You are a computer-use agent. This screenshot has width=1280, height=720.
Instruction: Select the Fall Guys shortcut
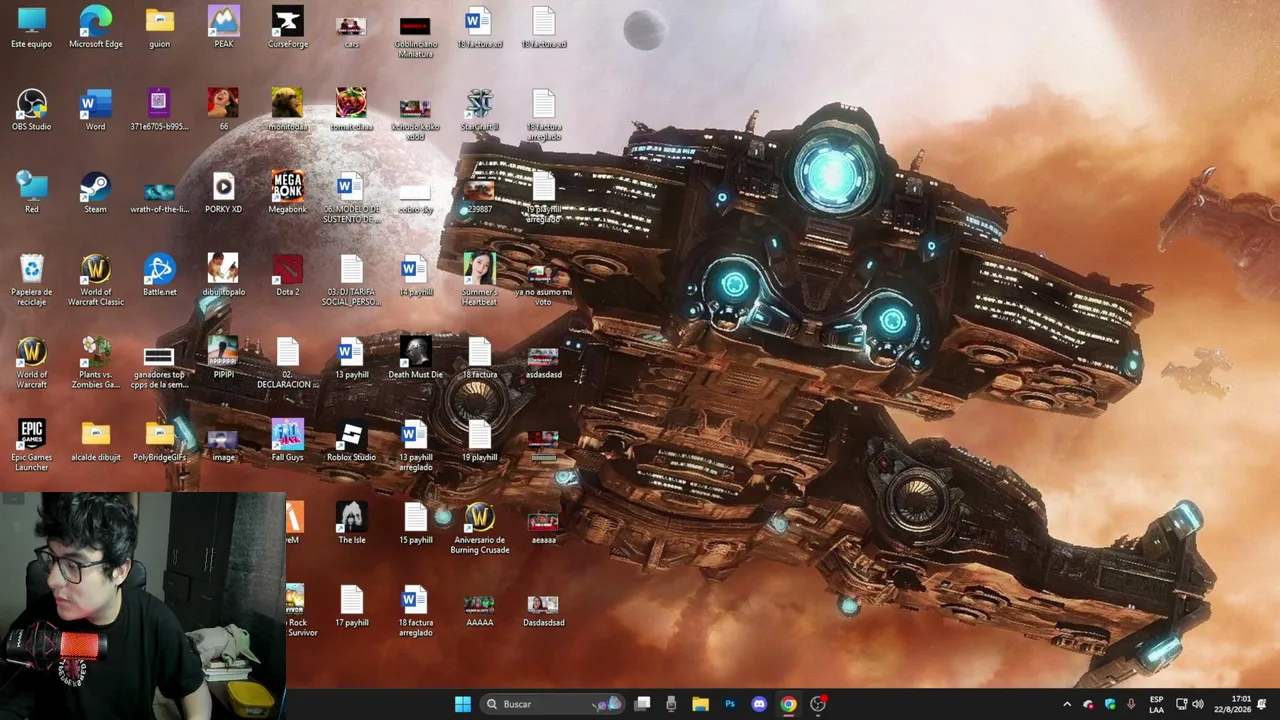(x=287, y=441)
